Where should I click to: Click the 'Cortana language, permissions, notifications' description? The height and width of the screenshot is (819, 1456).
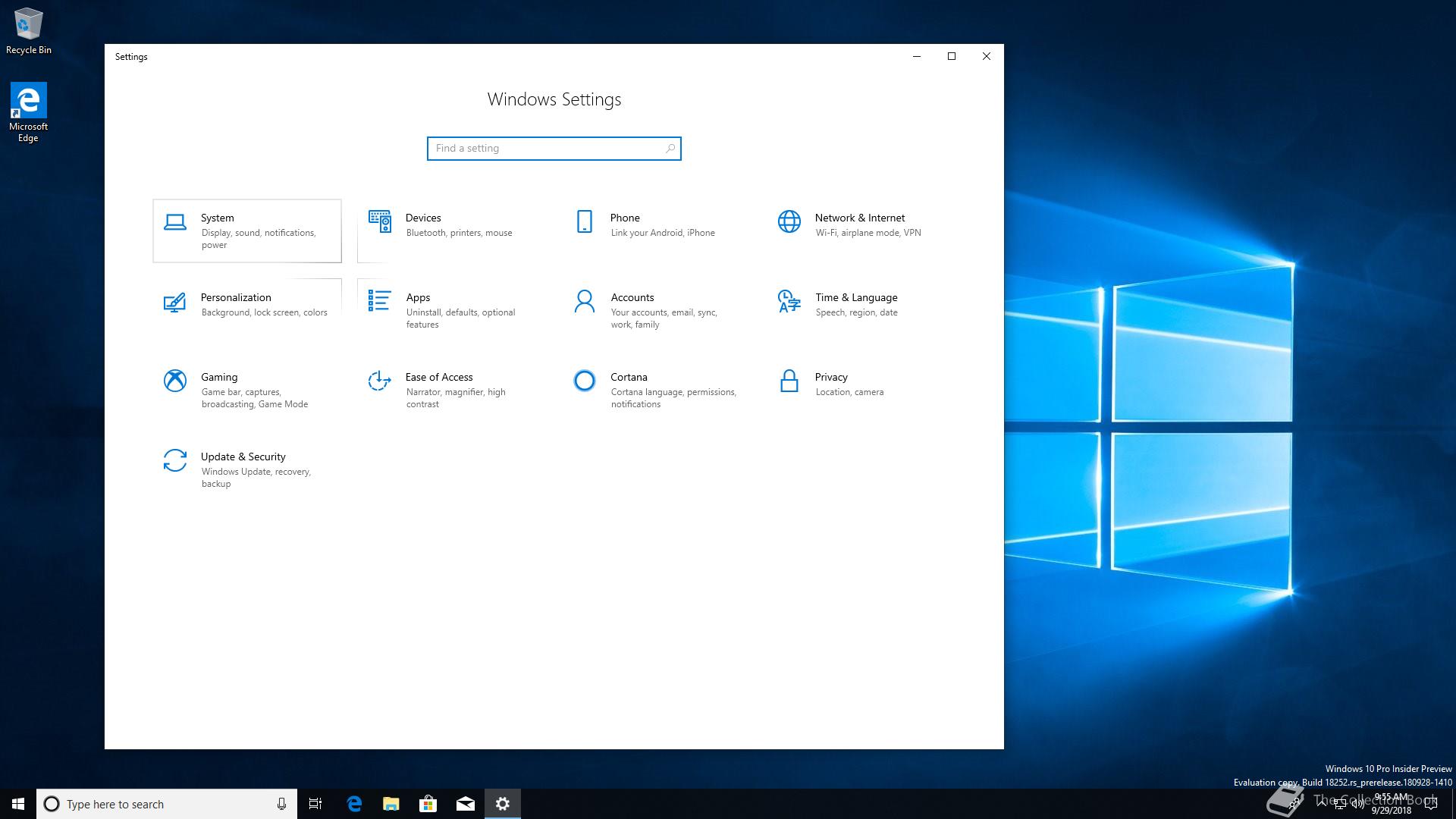coord(673,398)
